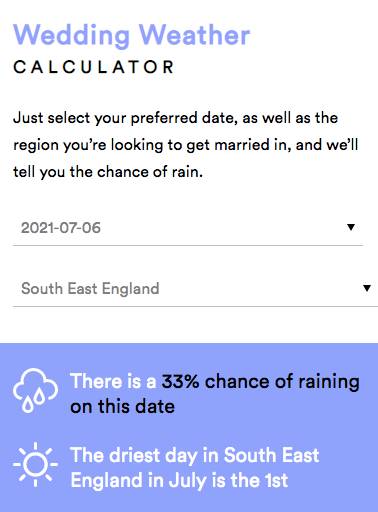
Task: Expand the date dropdown arrow
Action: click(351, 227)
